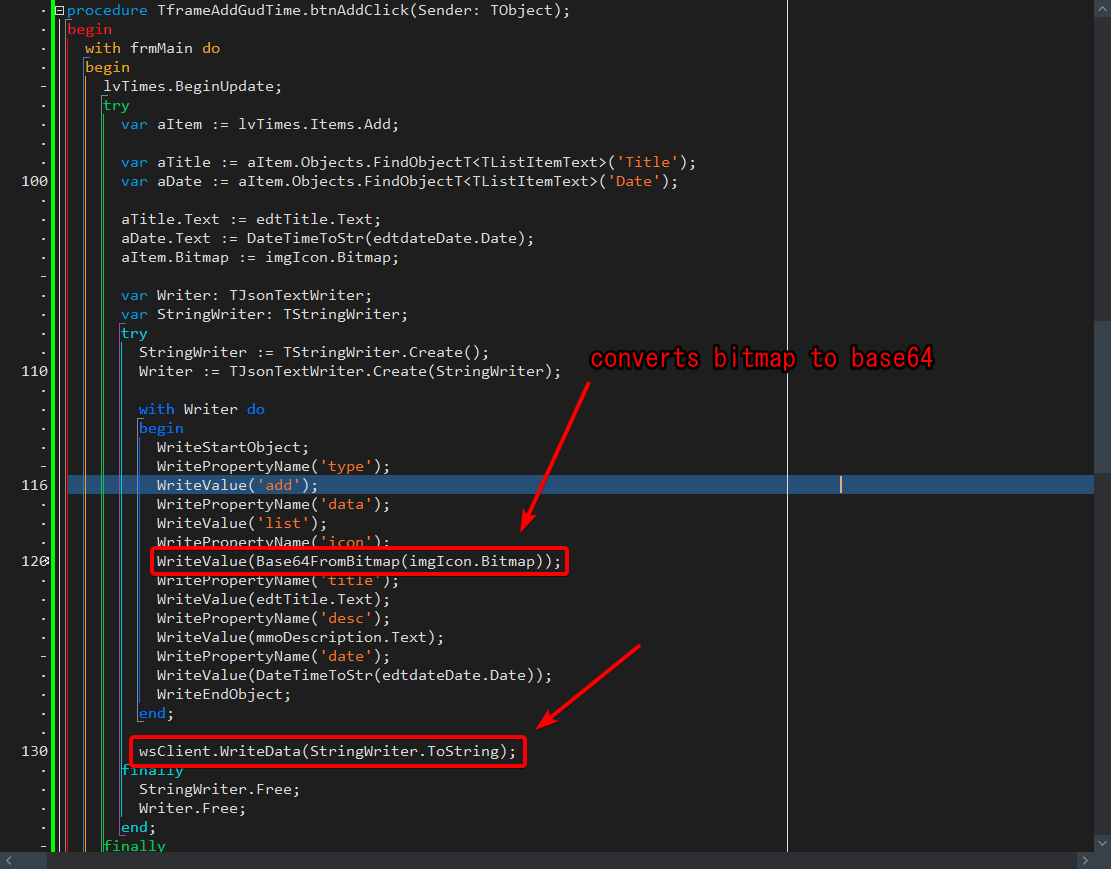Click line number 100 in the gutter
The image size is (1111, 869).
click(x=34, y=181)
